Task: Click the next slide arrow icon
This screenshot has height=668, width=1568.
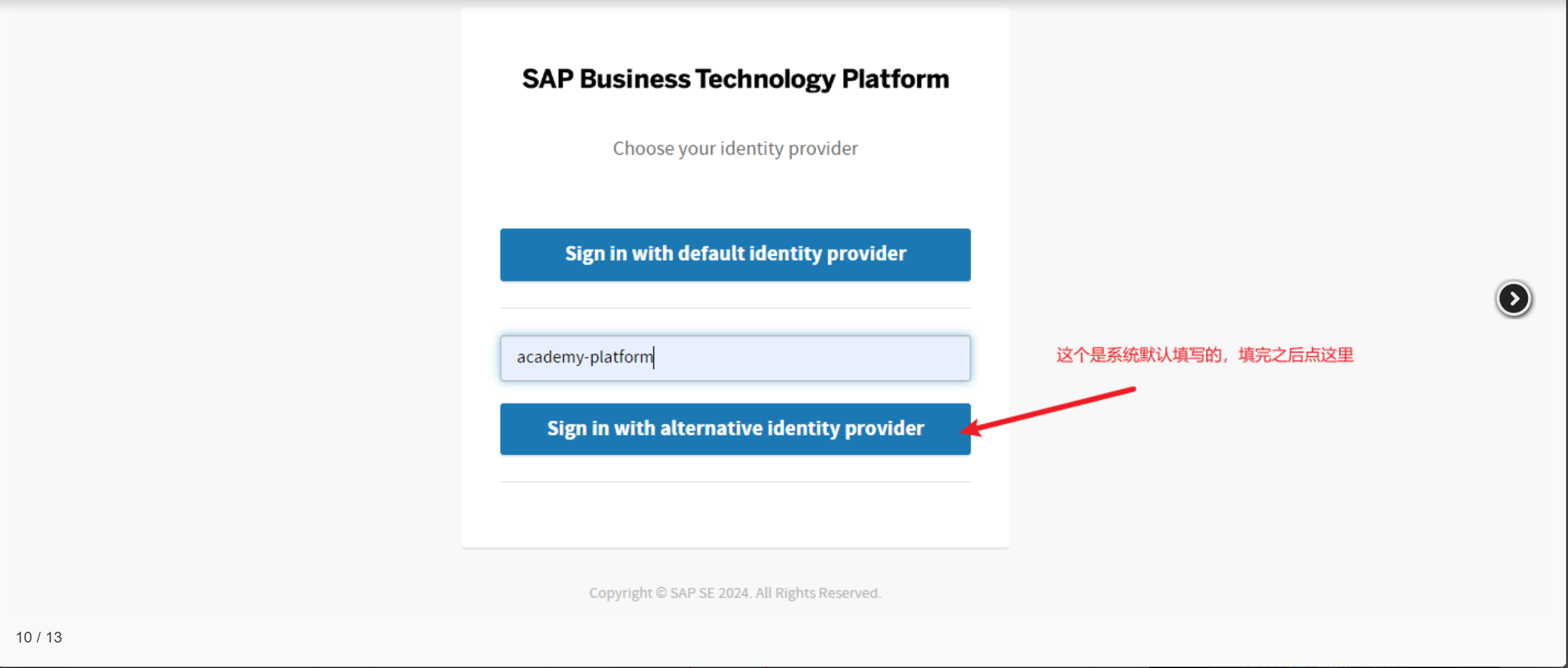Action: point(1513,298)
